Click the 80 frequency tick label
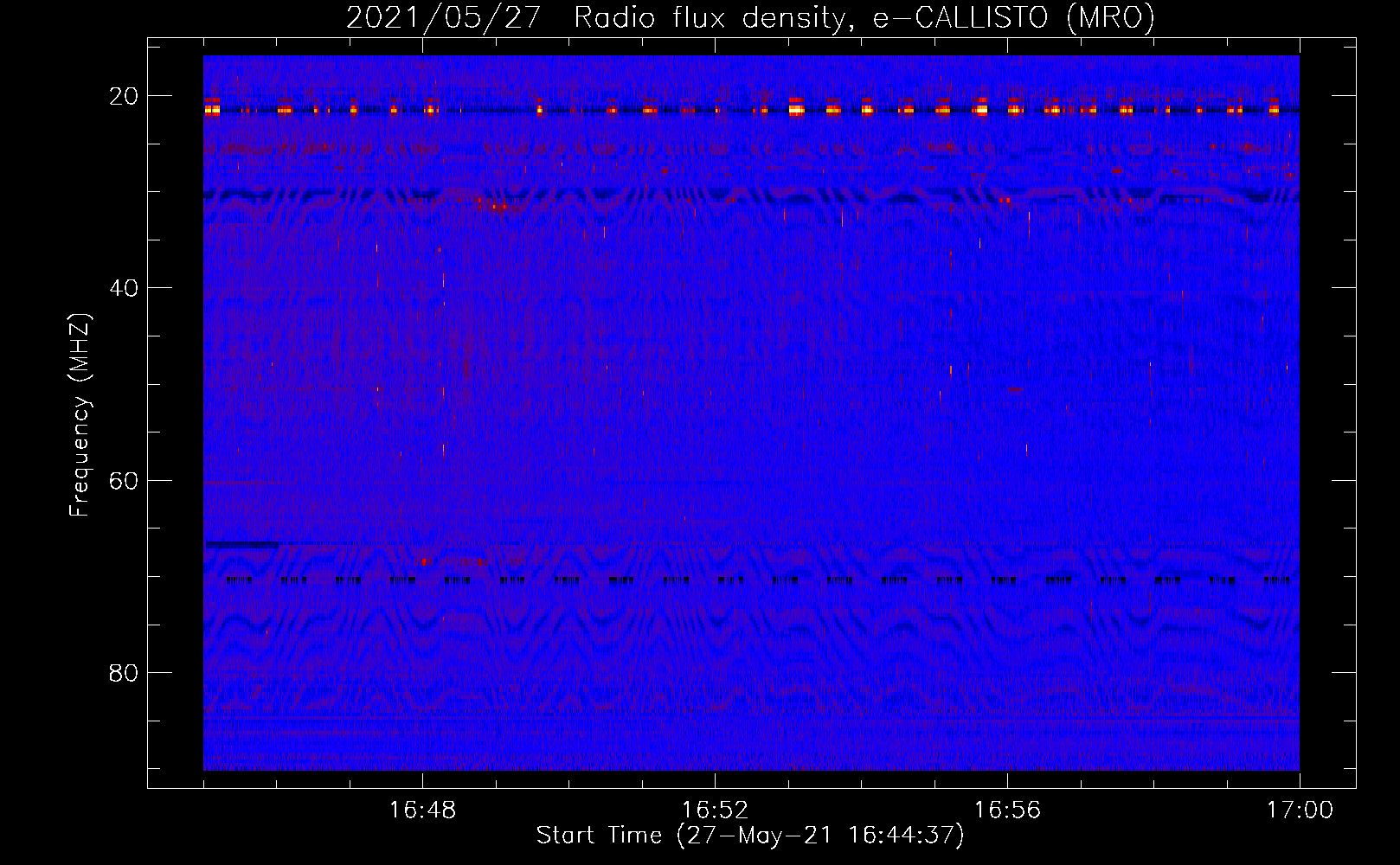This screenshot has height=865, width=1400. [124, 672]
